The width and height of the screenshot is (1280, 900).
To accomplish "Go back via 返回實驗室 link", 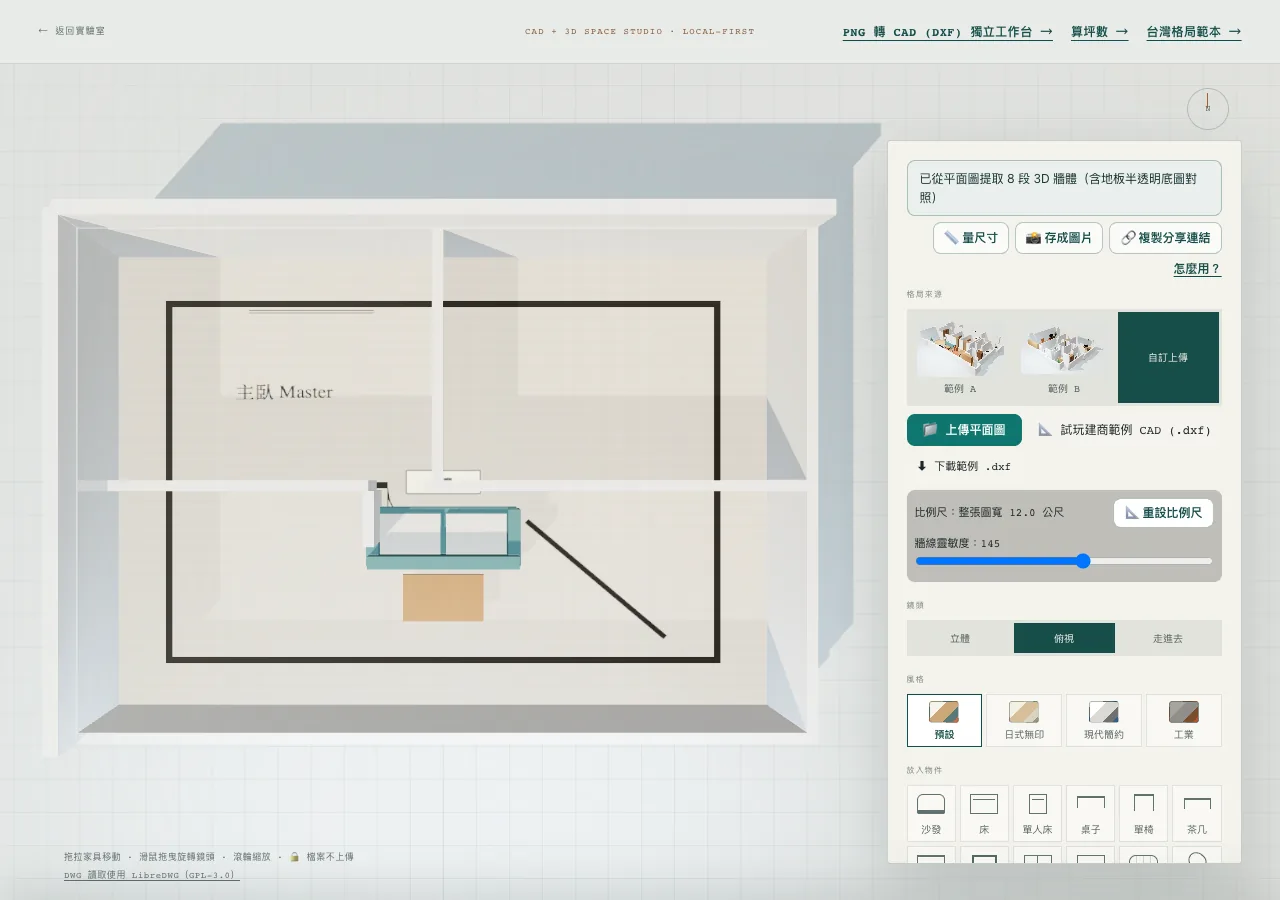I will [x=71, y=31].
